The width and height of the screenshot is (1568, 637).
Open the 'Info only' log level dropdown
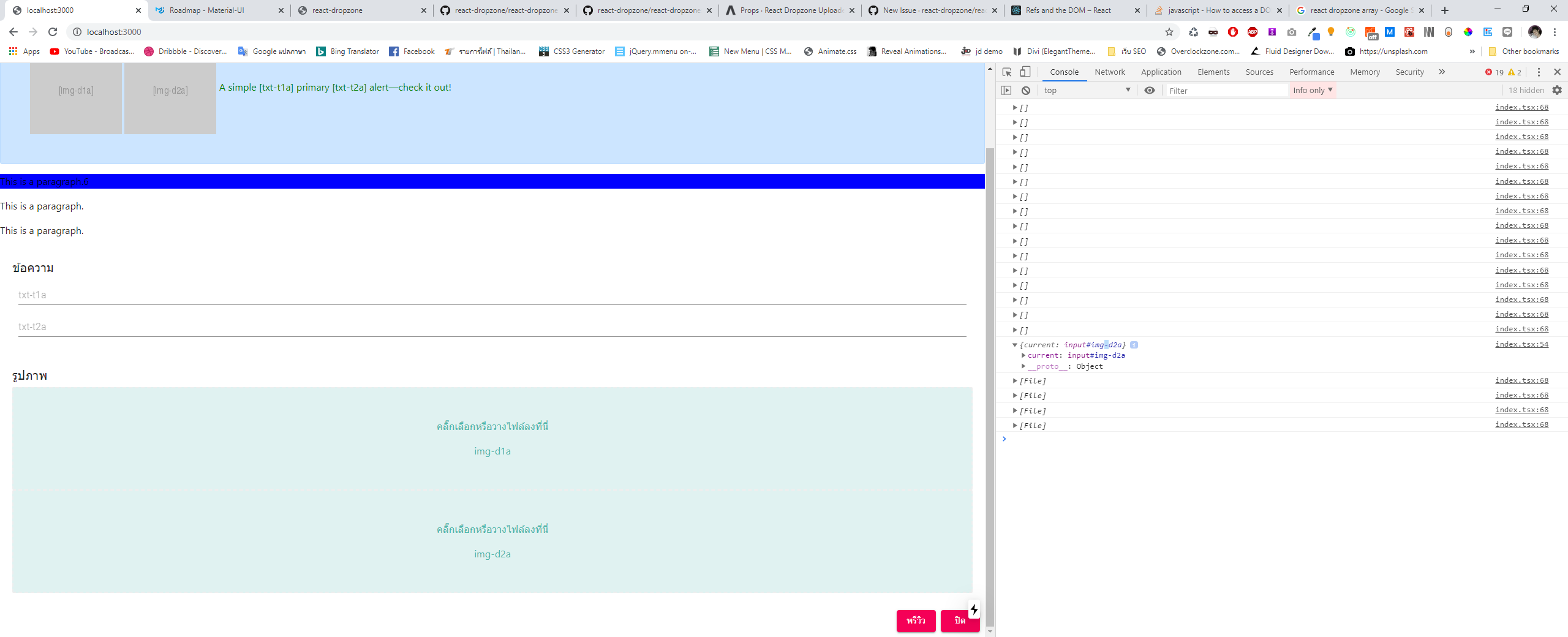[x=1311, y=90]
